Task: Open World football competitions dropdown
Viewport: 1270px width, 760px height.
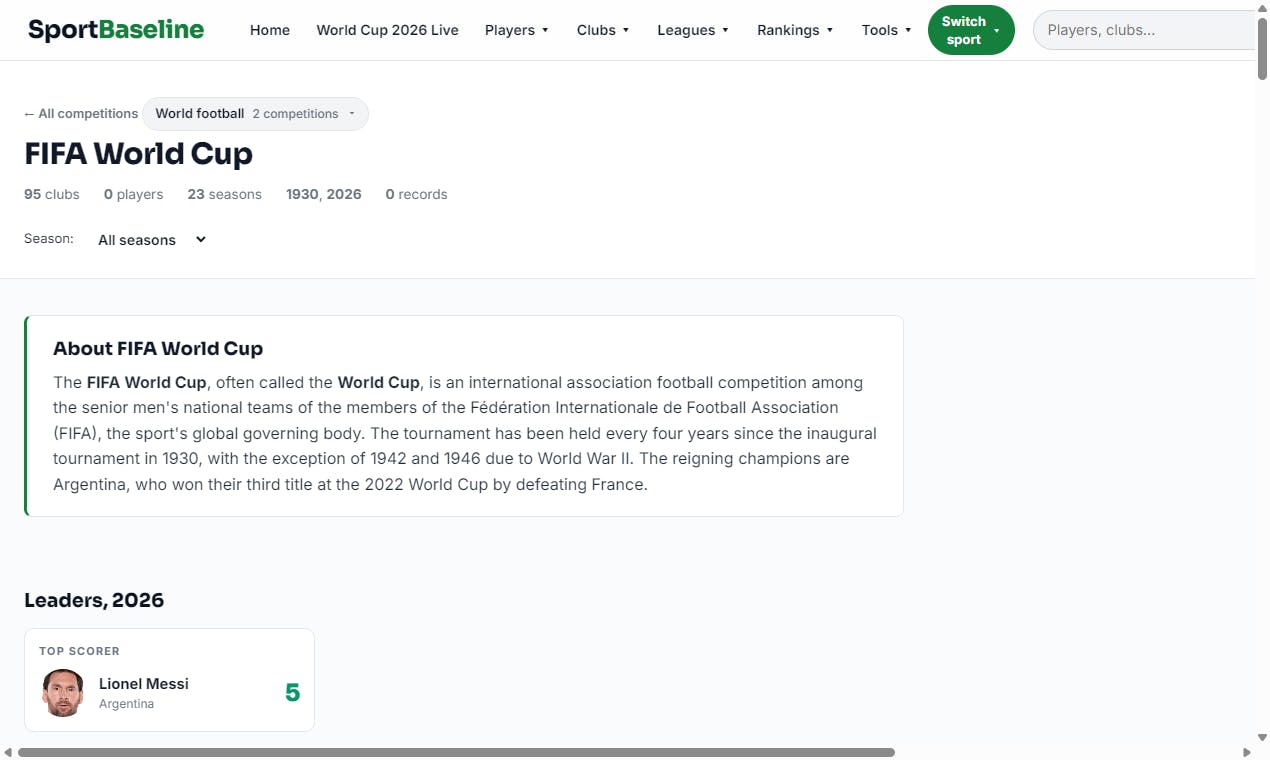Action: (x=255, y=114)
